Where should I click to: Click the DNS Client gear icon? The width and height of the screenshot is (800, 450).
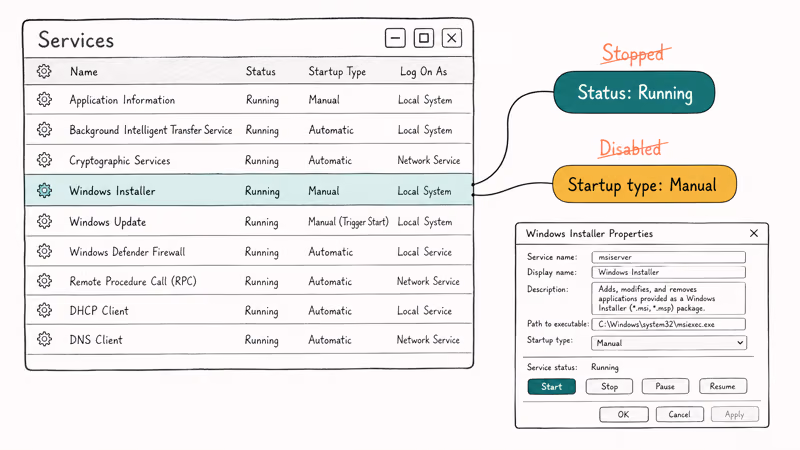tap(44, 340)
